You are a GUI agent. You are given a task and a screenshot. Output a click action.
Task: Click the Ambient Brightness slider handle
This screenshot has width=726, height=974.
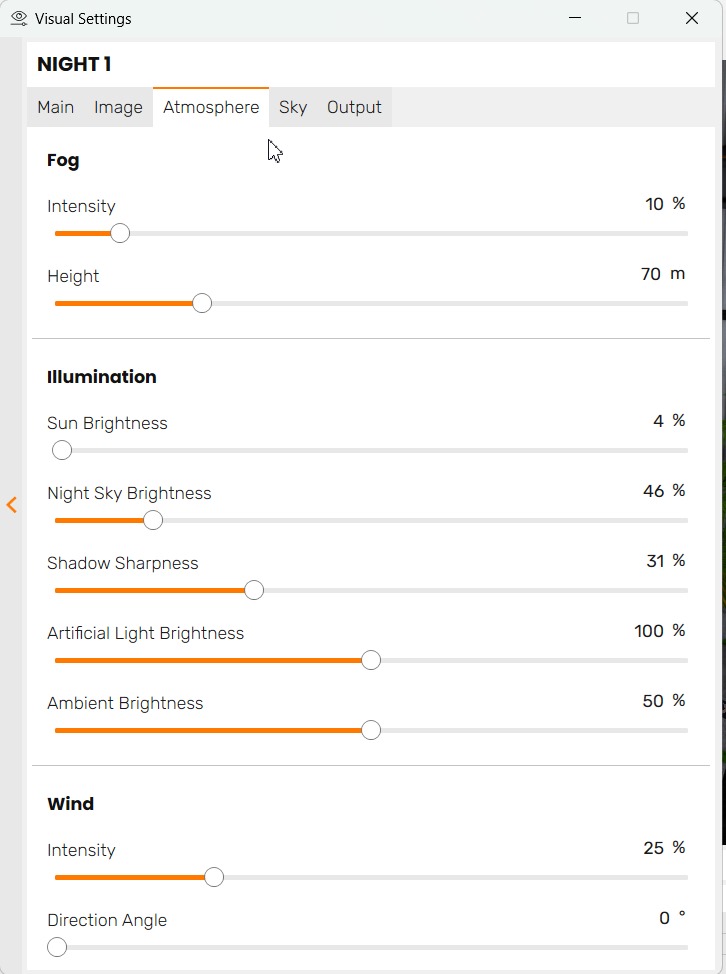click(371, 731)
